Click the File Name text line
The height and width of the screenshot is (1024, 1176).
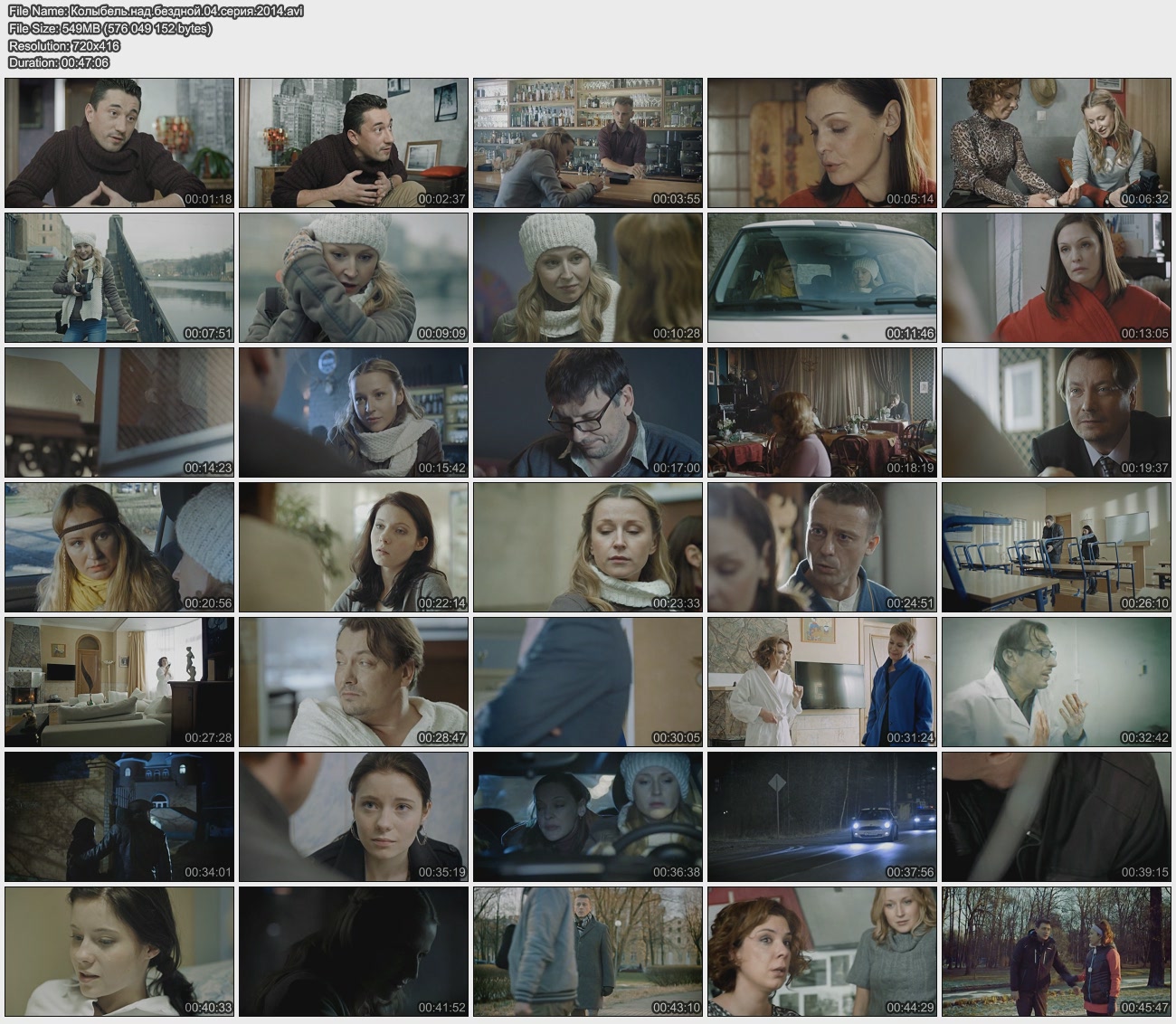pos(156,11)
